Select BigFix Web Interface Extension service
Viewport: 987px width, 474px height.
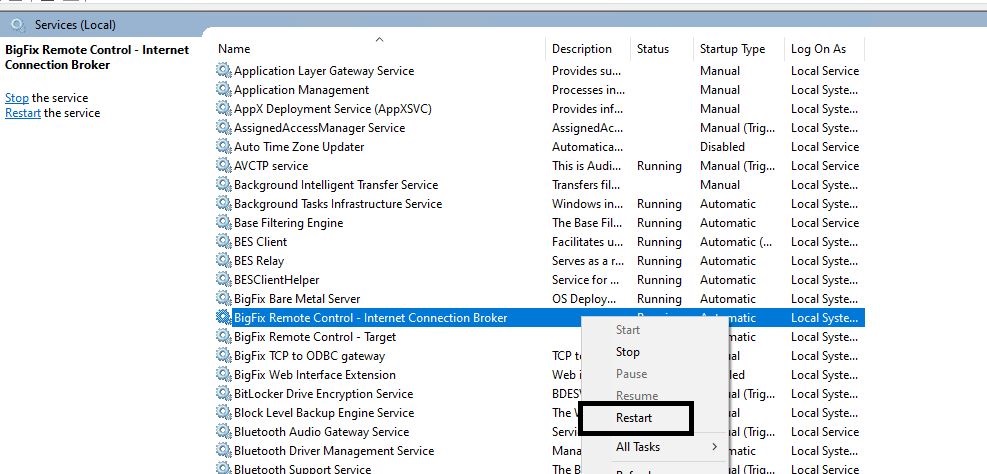(315, 375)
